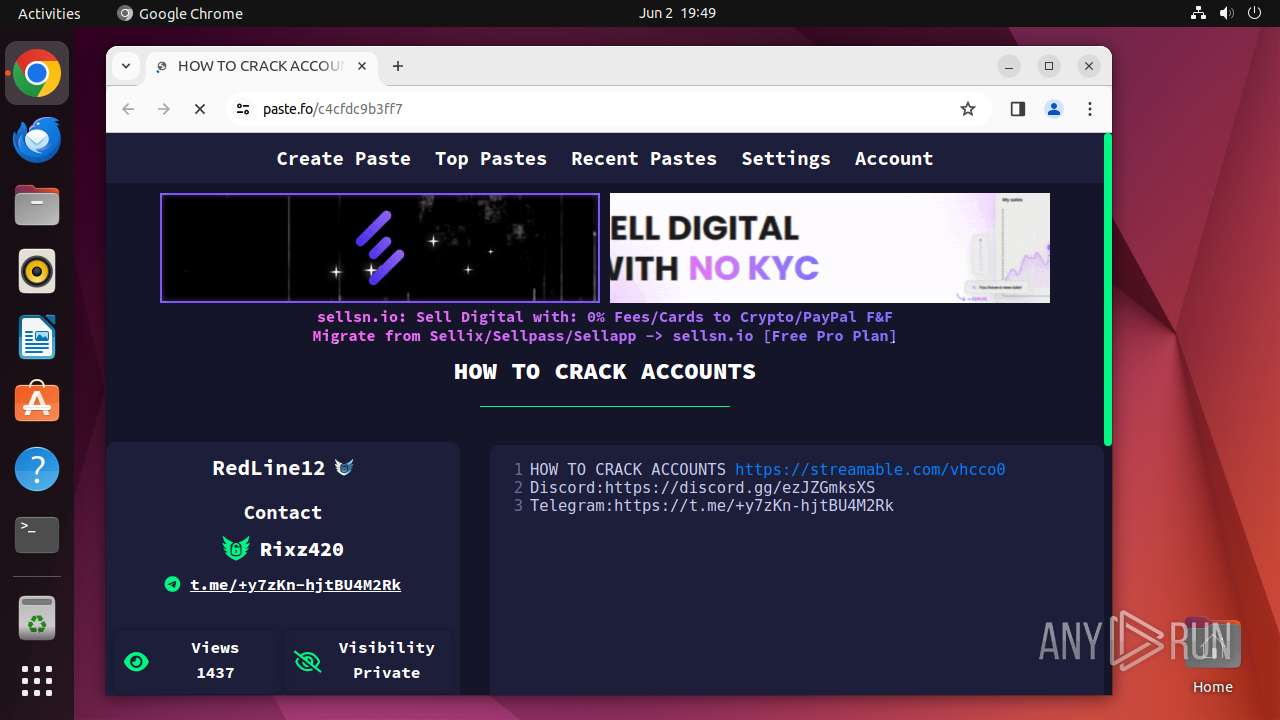Expand the tab search dropdown arrow
Image resolution: width=1280 pixels, height=720 pixels.
click(126, 66)
